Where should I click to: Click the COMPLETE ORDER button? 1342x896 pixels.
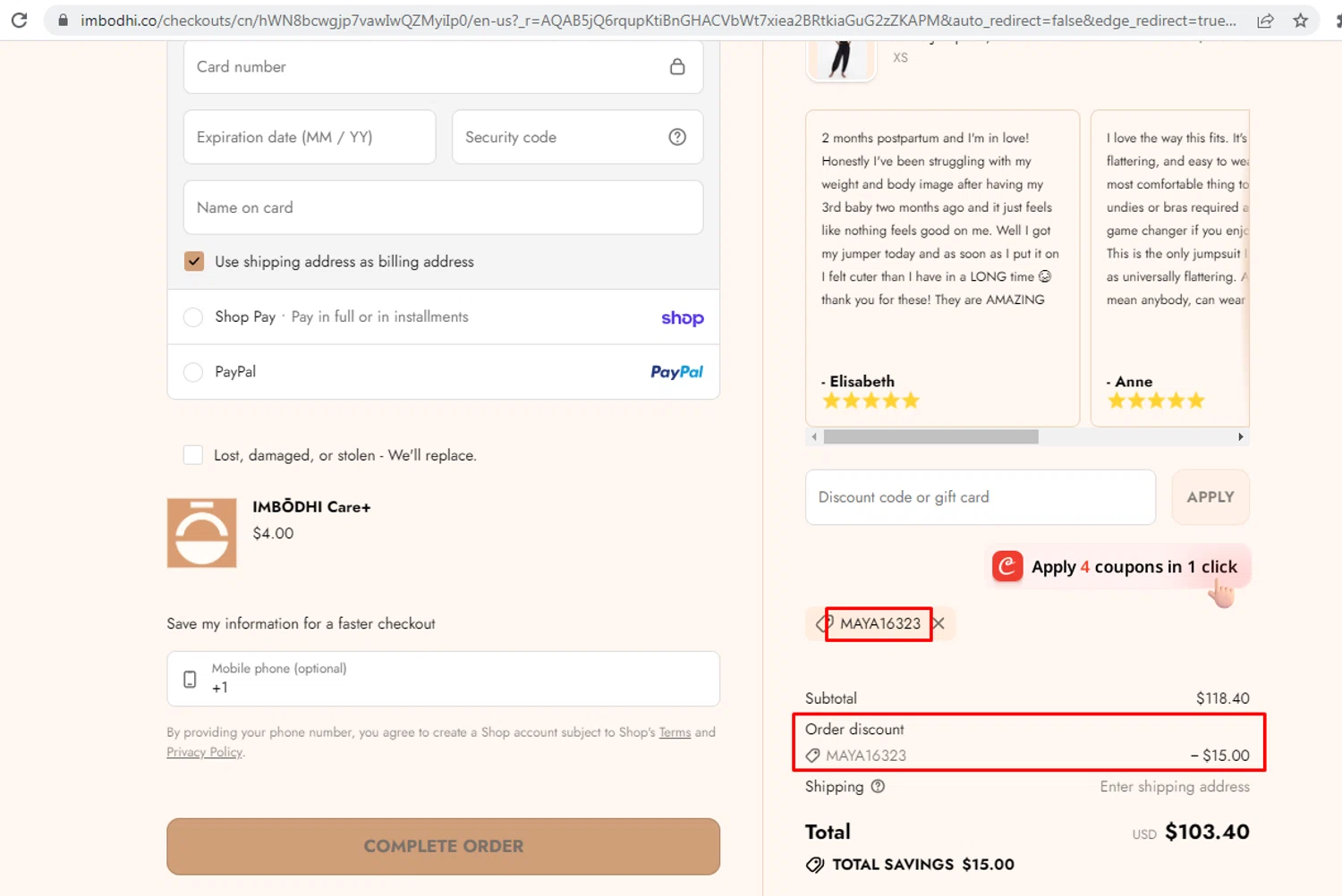(443, 846)
